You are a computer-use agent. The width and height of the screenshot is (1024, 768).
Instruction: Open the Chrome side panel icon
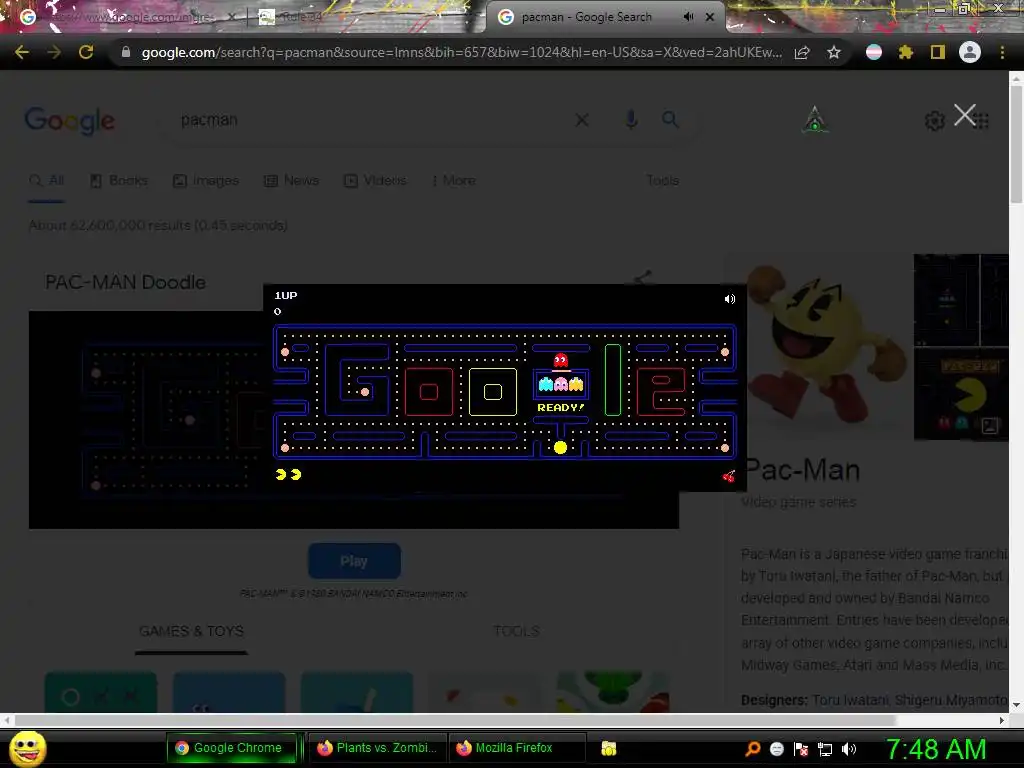pyautogui.click(x=938, y=52)
